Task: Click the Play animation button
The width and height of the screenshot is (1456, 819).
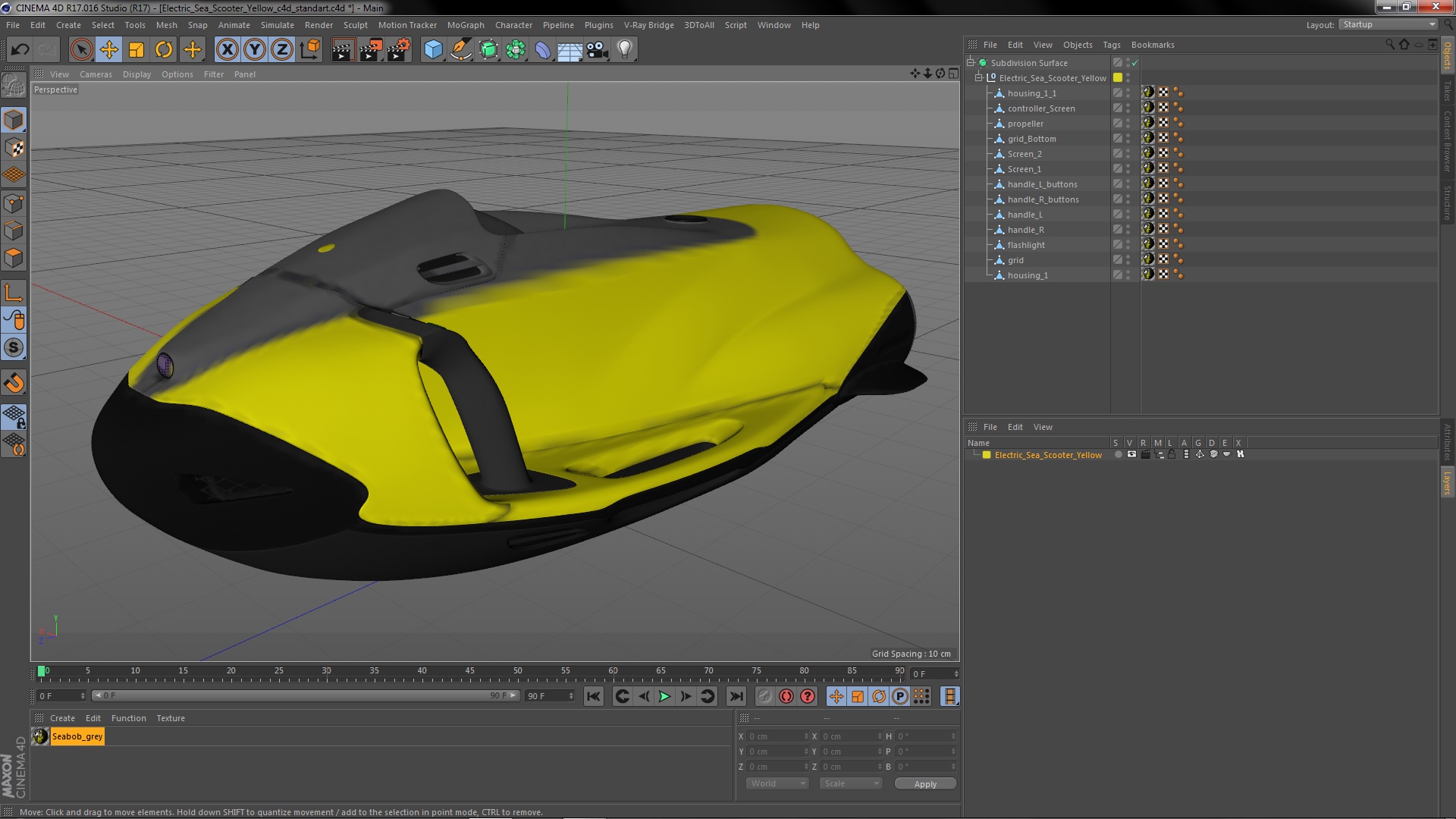Action: [x=664, y=696]
